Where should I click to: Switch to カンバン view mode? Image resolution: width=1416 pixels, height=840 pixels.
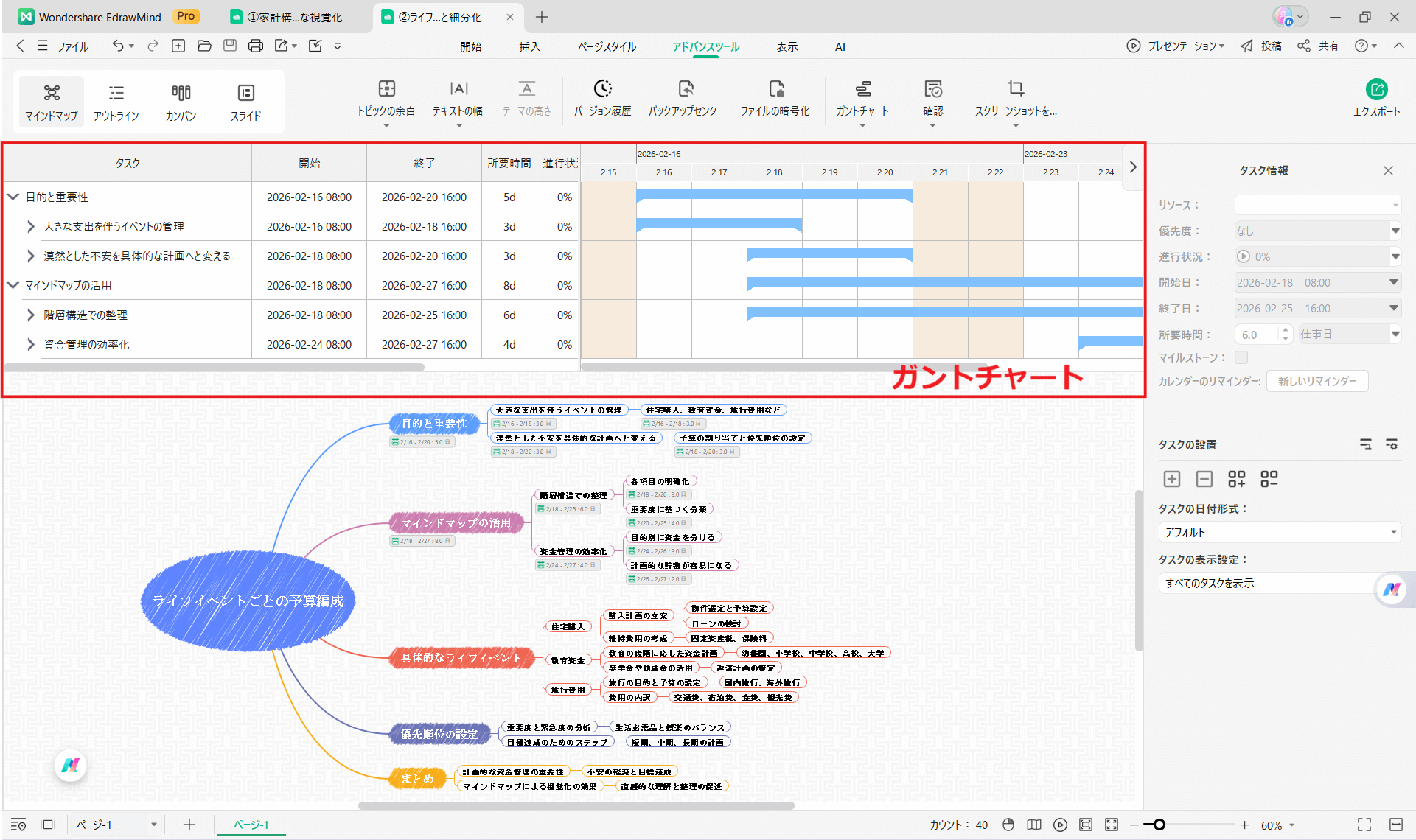tap(181, 101)
